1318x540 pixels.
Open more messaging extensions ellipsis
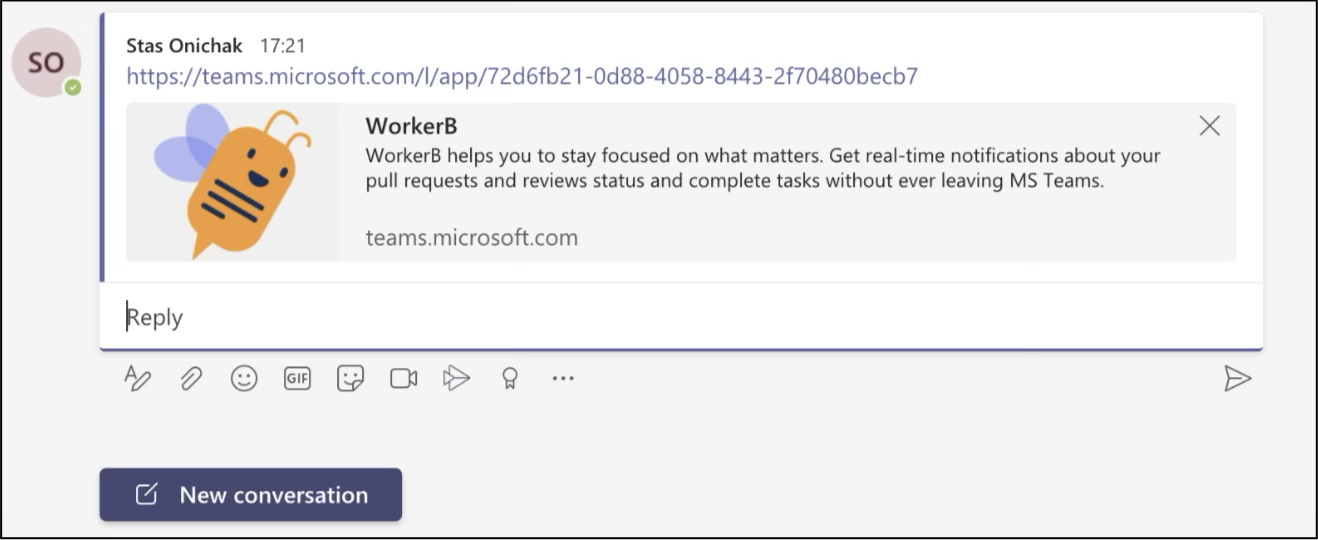click(563, 378)
